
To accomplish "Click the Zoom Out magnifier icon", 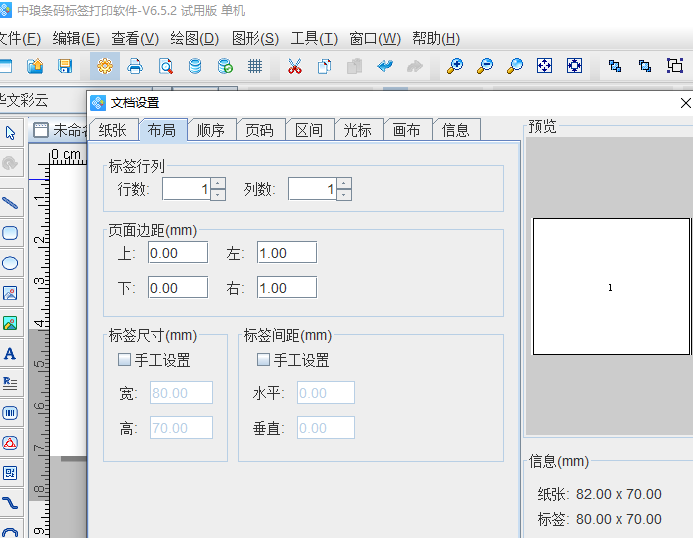I will [x=485, y=66].
